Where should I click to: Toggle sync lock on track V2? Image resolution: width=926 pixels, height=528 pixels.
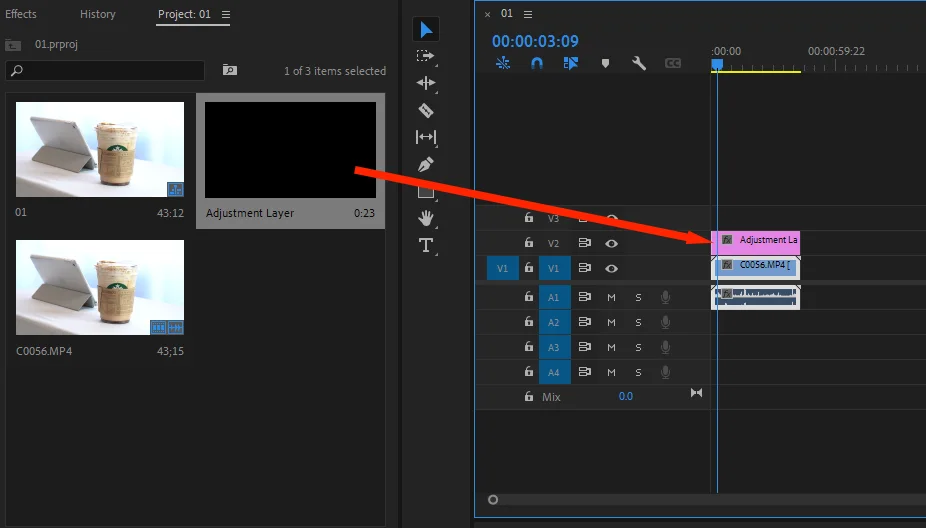[585, 243]
